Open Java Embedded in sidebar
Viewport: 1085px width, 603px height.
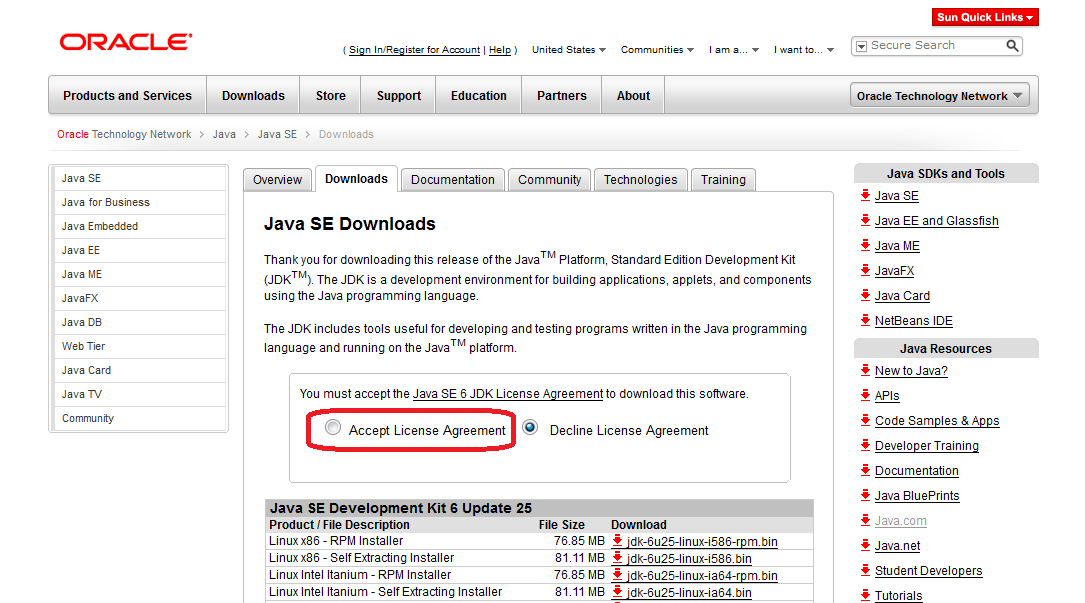pyautogui.click(x=140, y=226)
